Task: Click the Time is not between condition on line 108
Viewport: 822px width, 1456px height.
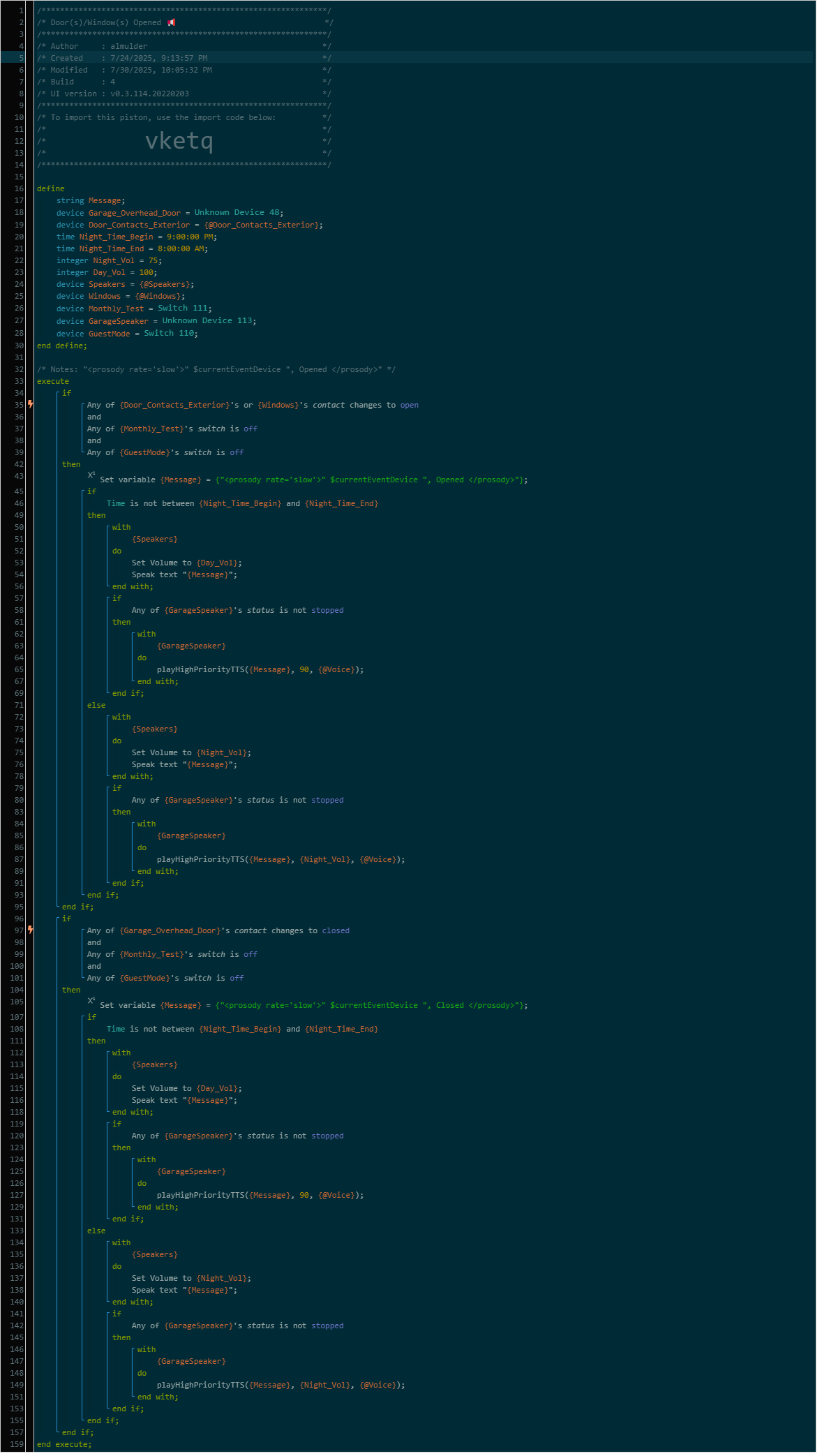Action: click(242, 1029)
